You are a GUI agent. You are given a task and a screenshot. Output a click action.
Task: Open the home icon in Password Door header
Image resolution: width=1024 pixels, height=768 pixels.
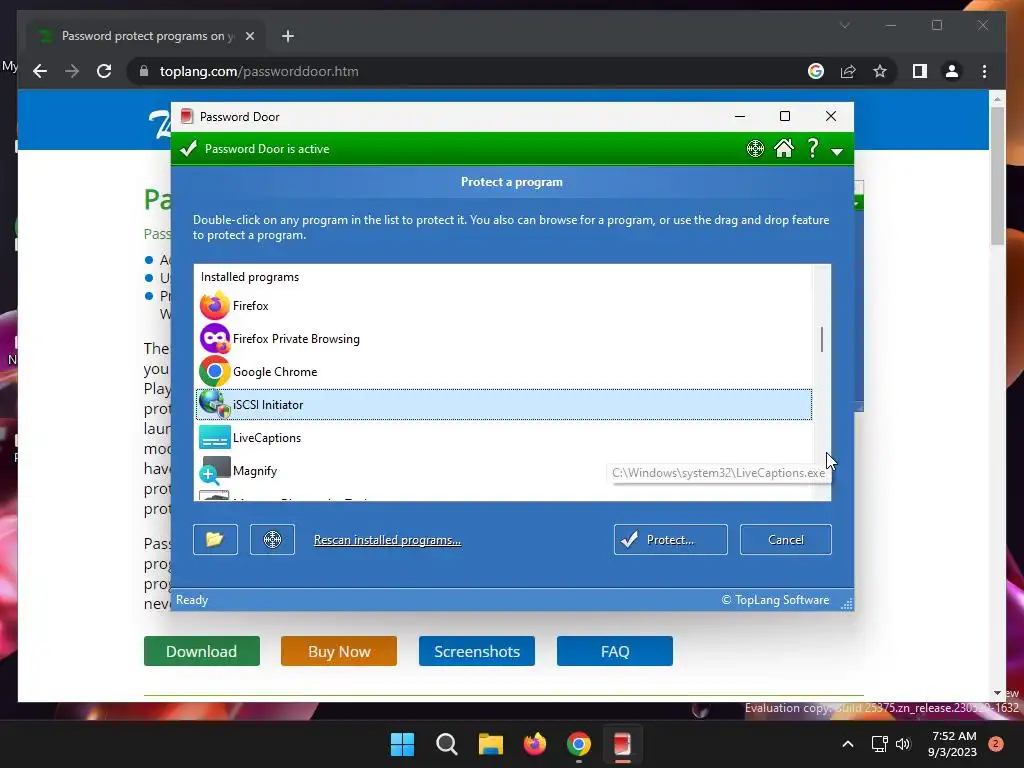[x=784, y=148]
